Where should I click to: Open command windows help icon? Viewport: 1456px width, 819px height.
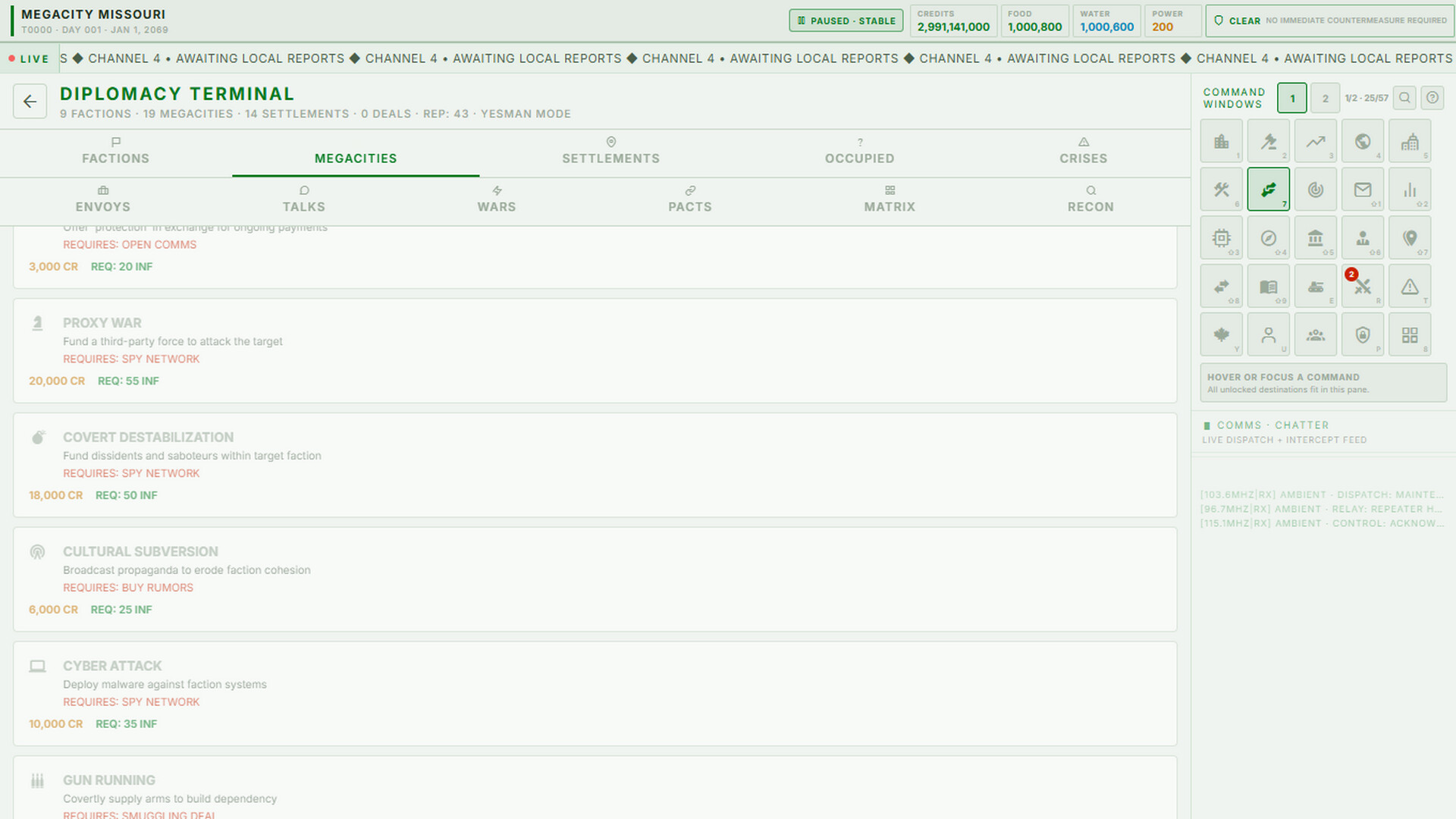[x=1432, y=98]
